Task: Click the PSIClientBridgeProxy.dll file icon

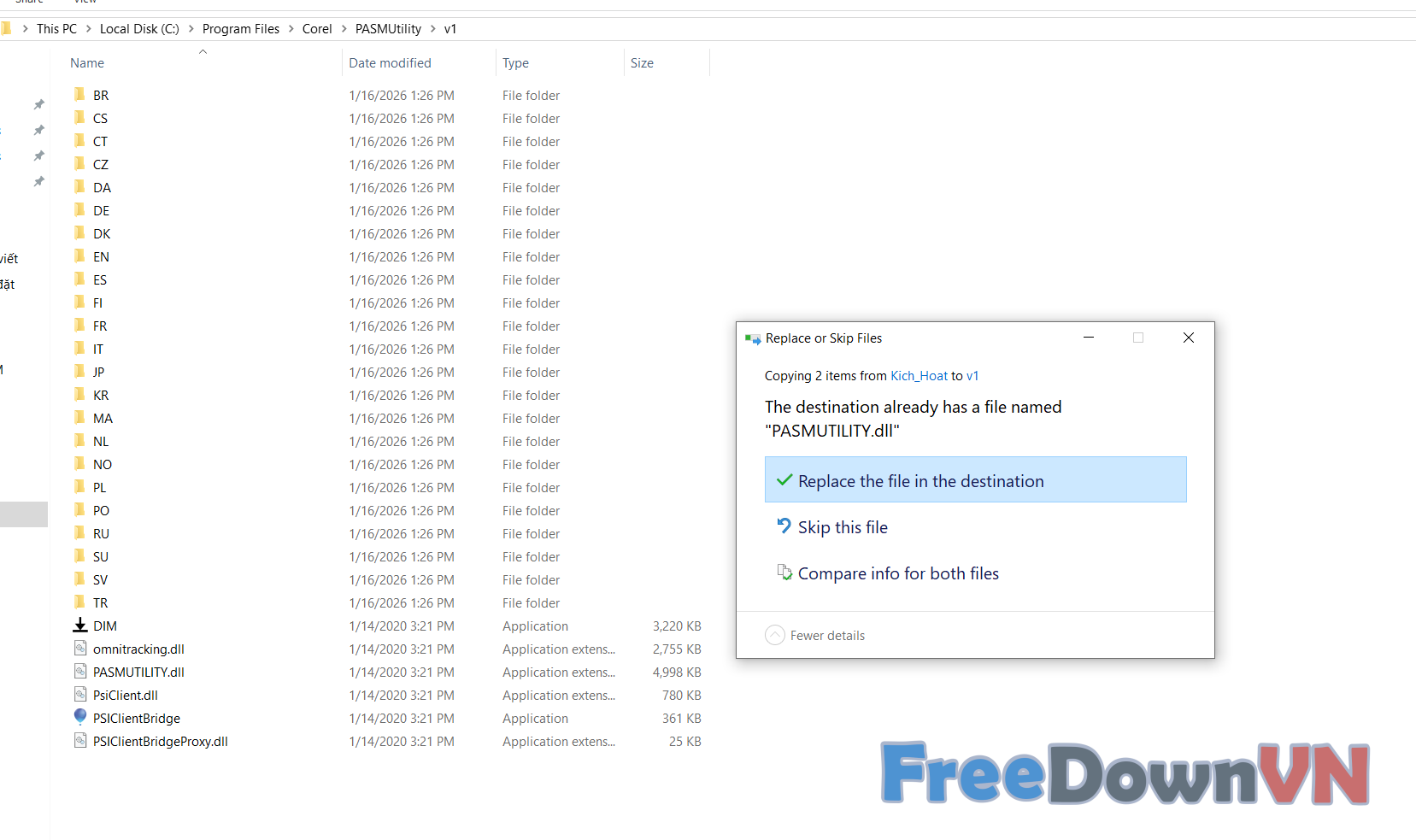Action: pyautogui.click(x=80, y=741)
